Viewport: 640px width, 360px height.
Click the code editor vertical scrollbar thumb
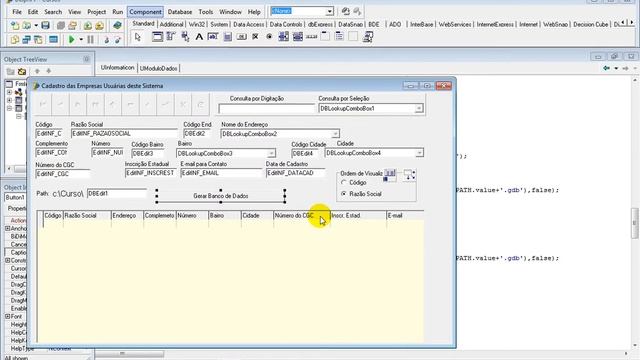634,223
